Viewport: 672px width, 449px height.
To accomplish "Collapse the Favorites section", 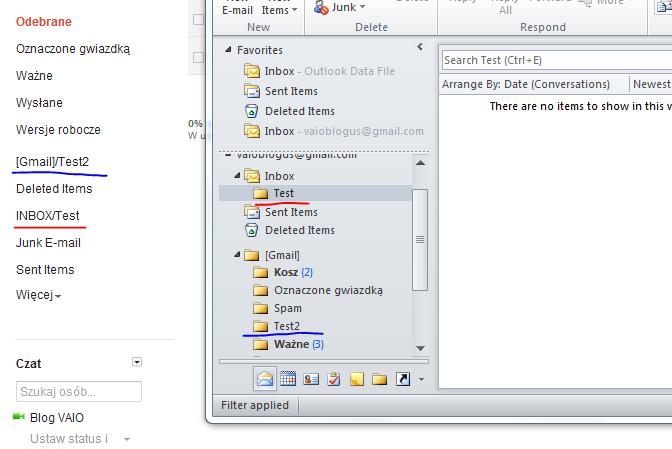I will coord(228,50).
